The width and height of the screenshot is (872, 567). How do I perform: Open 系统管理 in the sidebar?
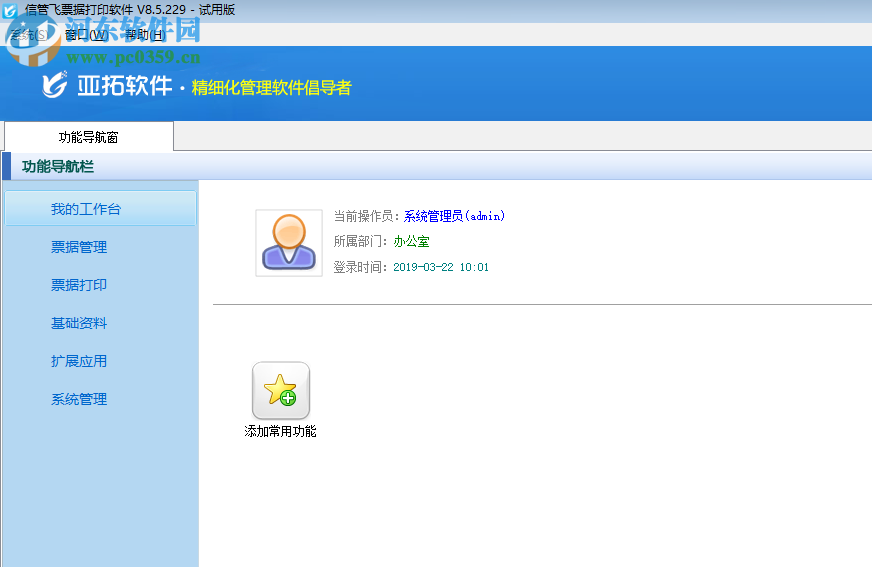pos(79,399)
